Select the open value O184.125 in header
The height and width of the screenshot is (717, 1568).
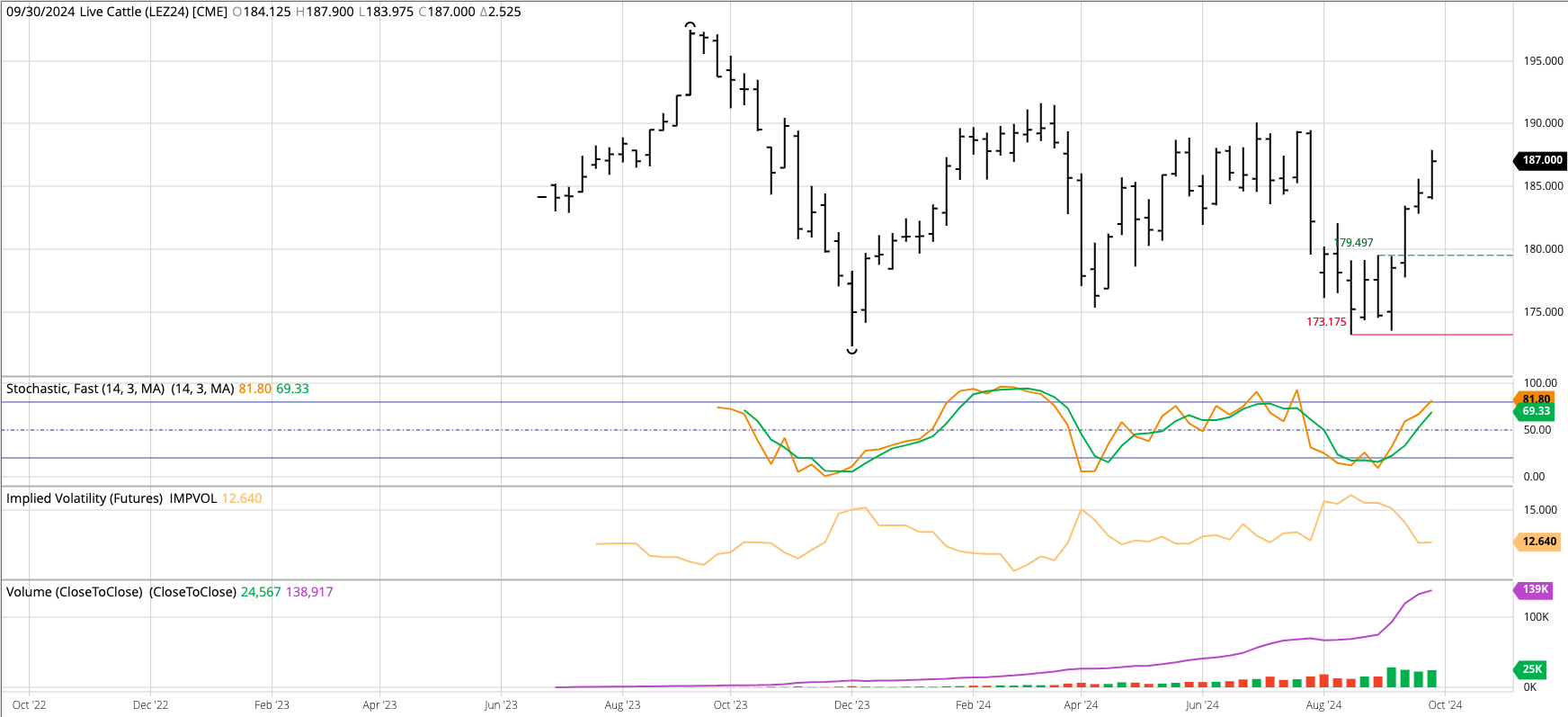tap(262, 12)
